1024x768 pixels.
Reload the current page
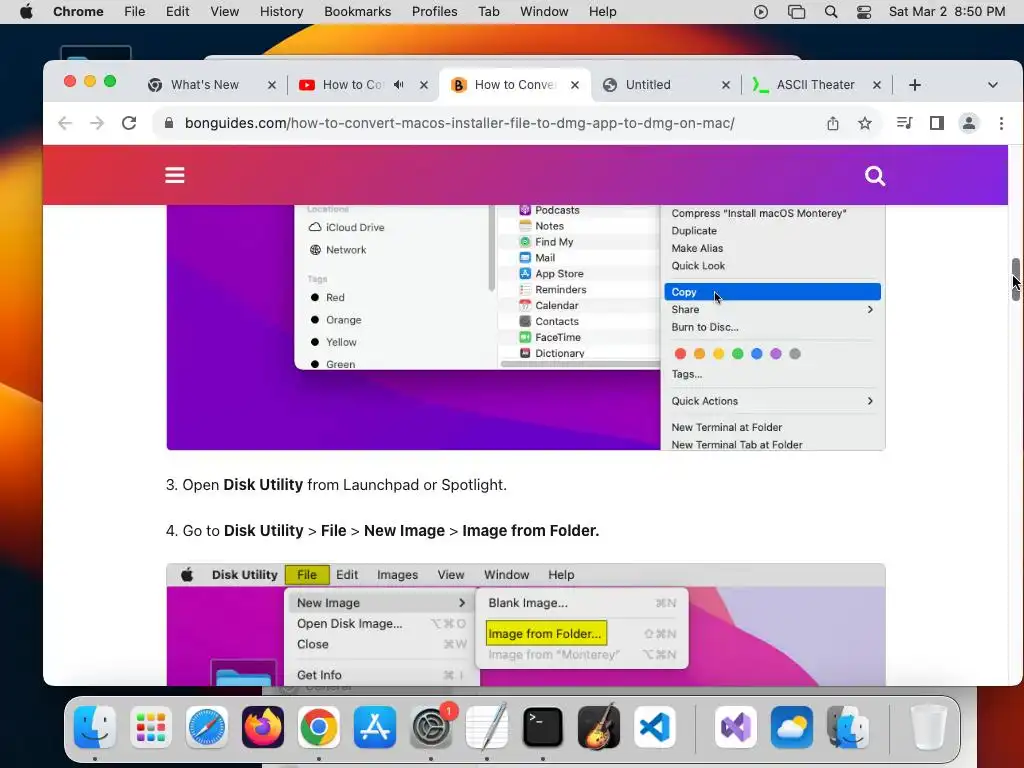[x=129, y=123]
